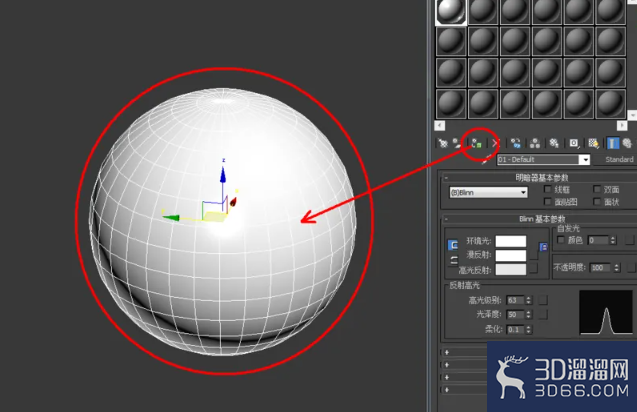Open 漫反射 diffuse color swatch

(511, 255)
